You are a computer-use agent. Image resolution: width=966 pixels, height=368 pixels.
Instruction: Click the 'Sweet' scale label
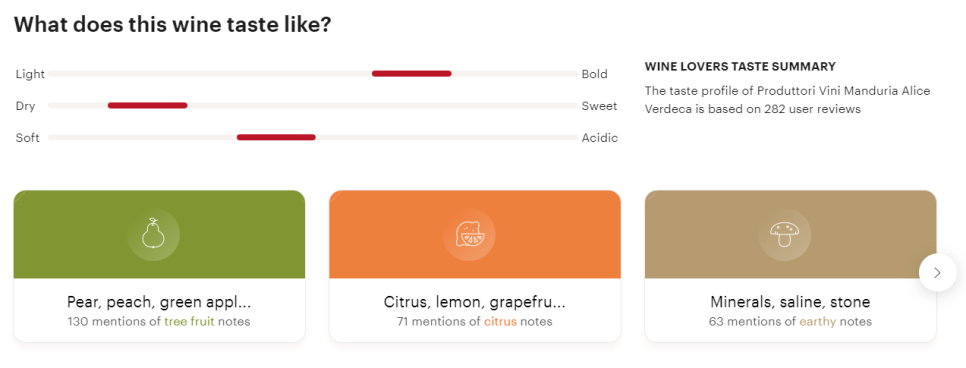[x=599, y=106]
